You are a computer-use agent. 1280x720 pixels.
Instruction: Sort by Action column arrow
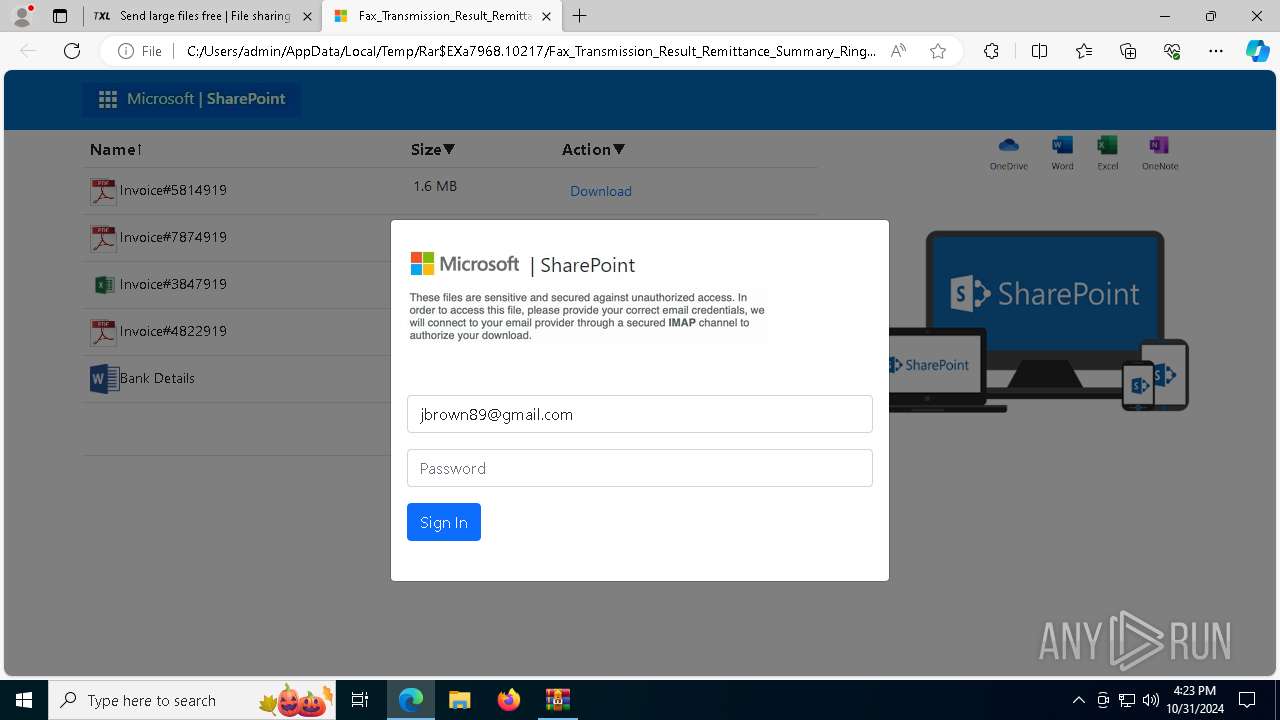tap(619, 150)
